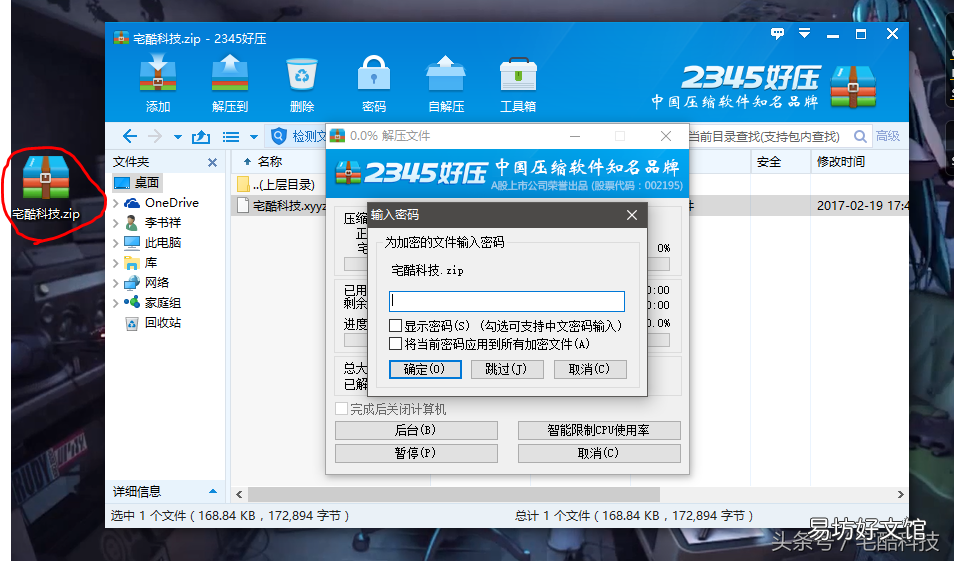Enable the 显示密码(S) checkbox

395,326
